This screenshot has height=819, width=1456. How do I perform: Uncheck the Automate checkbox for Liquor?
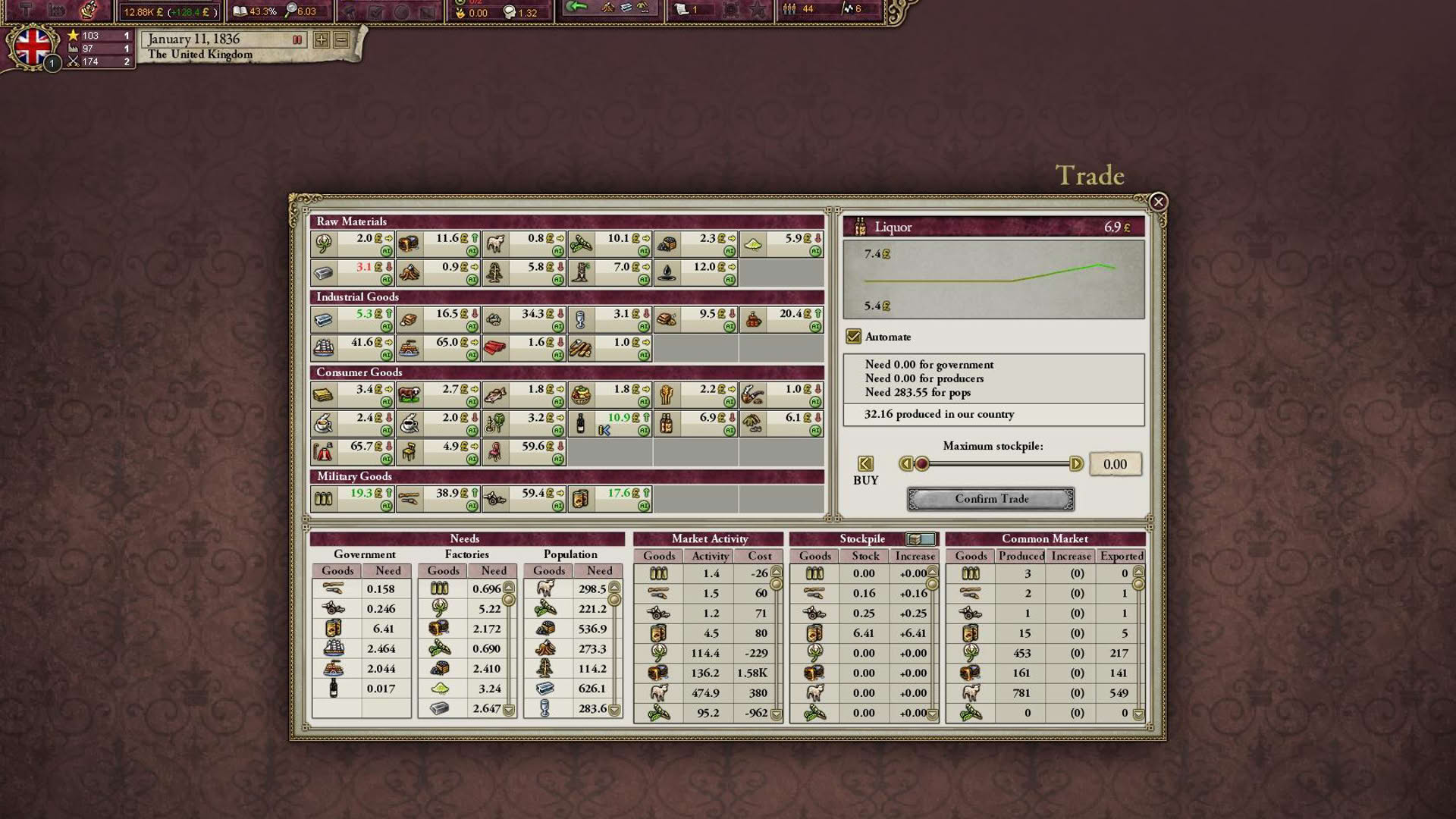coord(854,336)
